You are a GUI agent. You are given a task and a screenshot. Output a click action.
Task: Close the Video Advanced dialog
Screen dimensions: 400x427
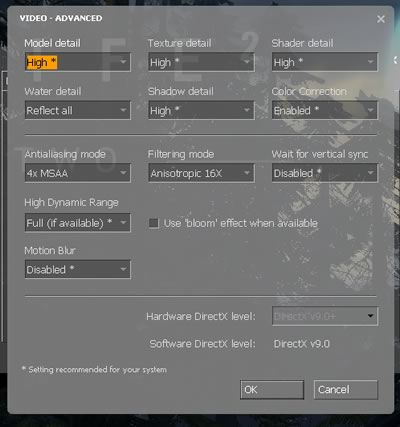pyautogui.click(x=381, y=19)
